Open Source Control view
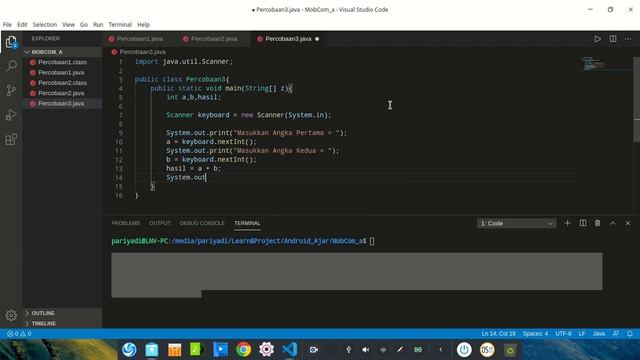This screenshot has height=360, width=640. pos(11,90)
